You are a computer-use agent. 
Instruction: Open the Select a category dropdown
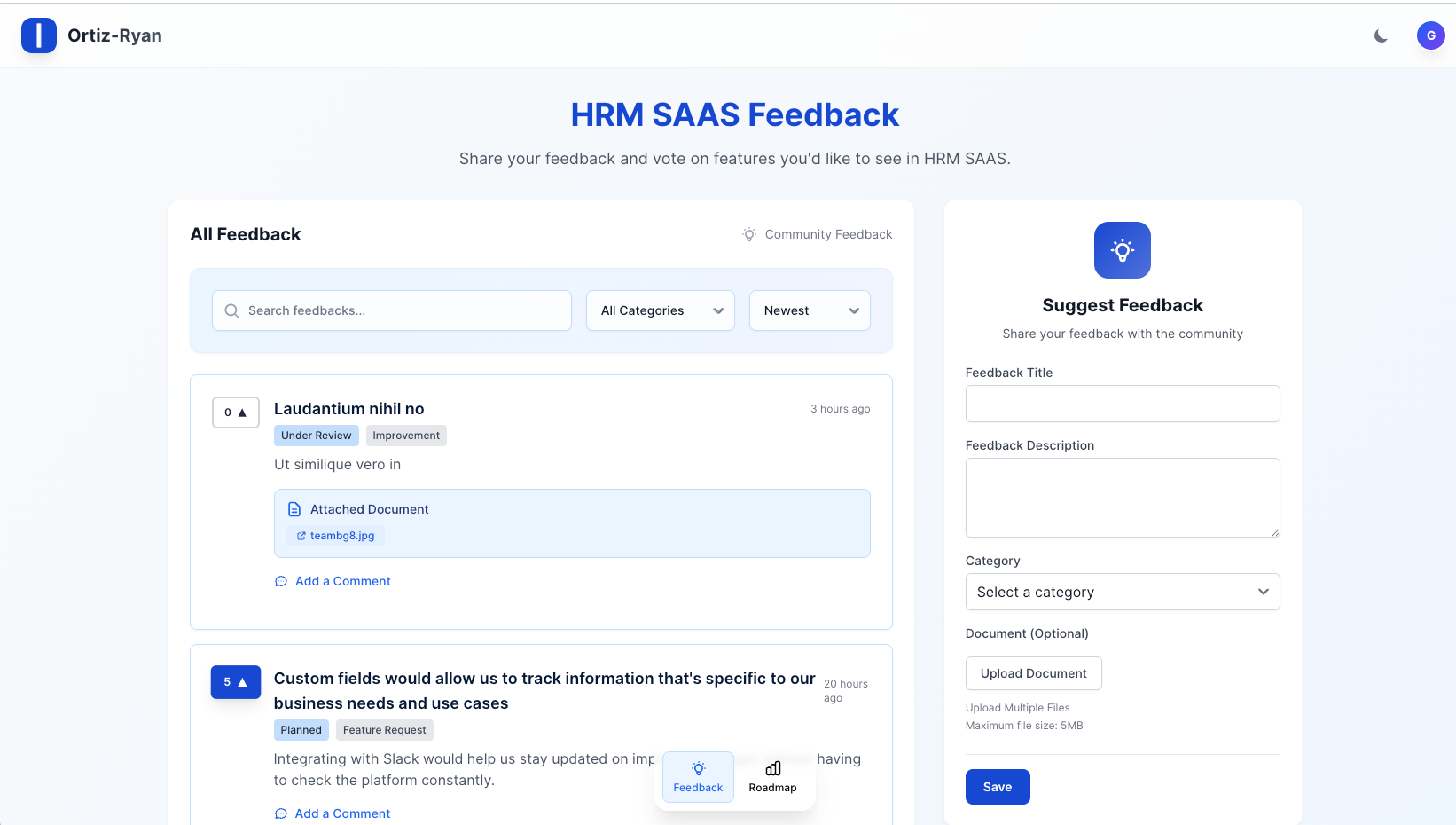(1122, 592)
